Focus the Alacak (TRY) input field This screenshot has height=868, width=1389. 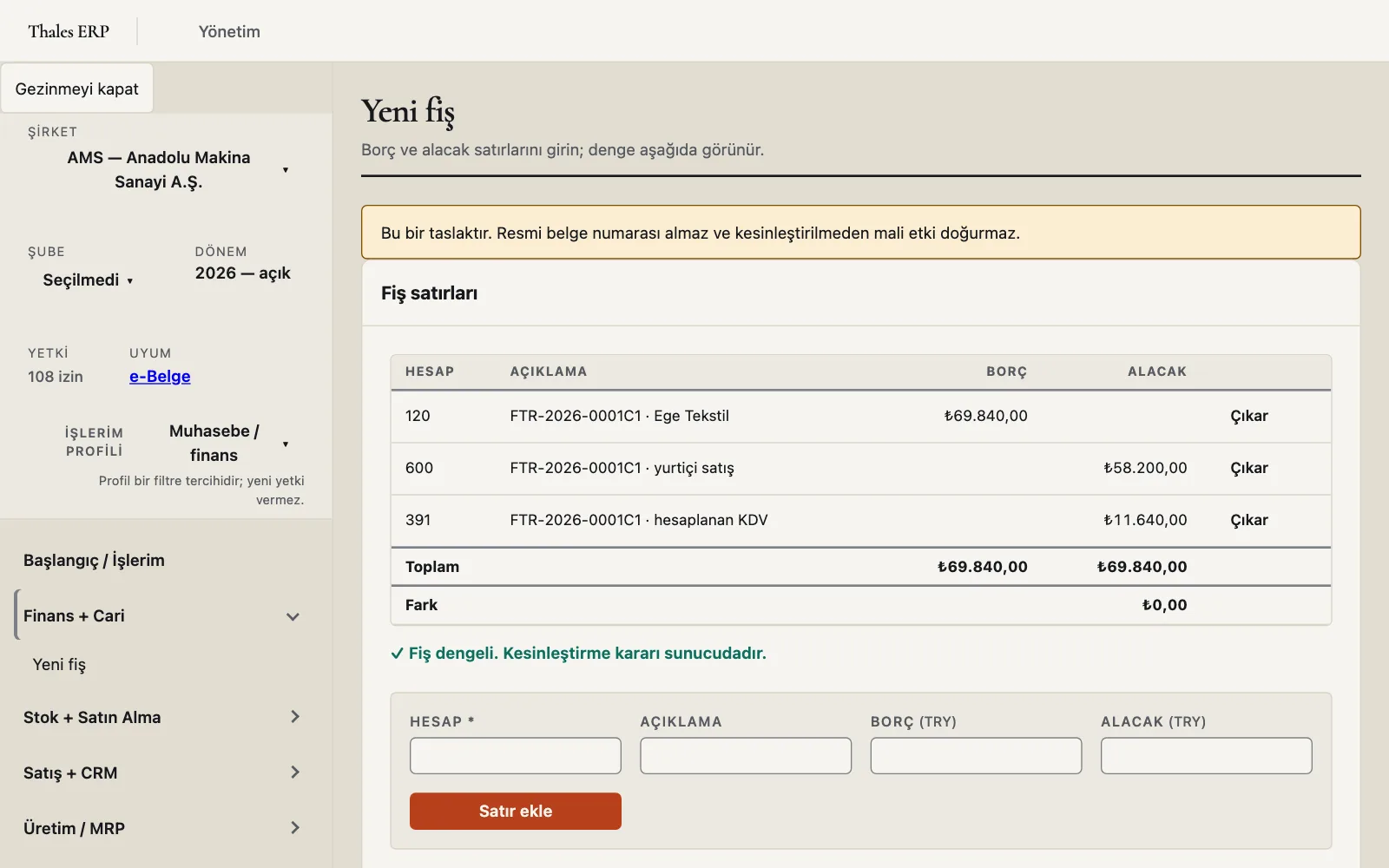point(1207,755)
